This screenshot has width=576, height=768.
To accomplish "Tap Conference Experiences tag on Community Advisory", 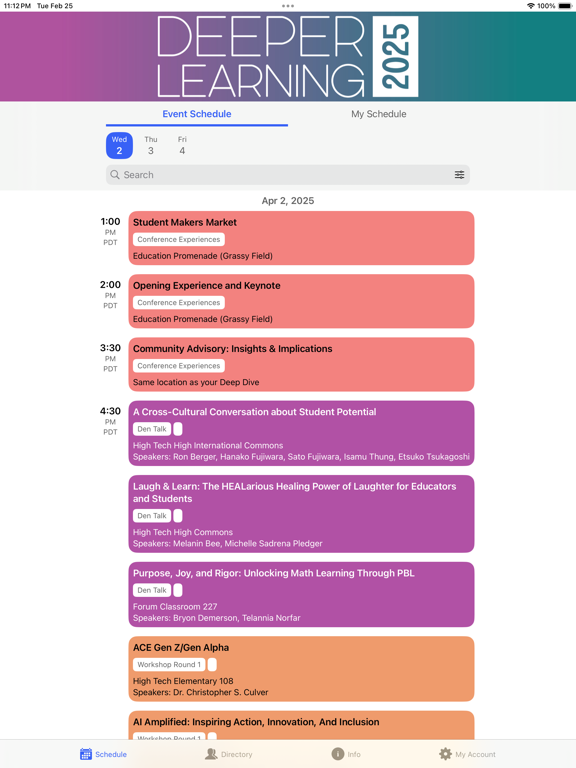I will tap(179, 366).
